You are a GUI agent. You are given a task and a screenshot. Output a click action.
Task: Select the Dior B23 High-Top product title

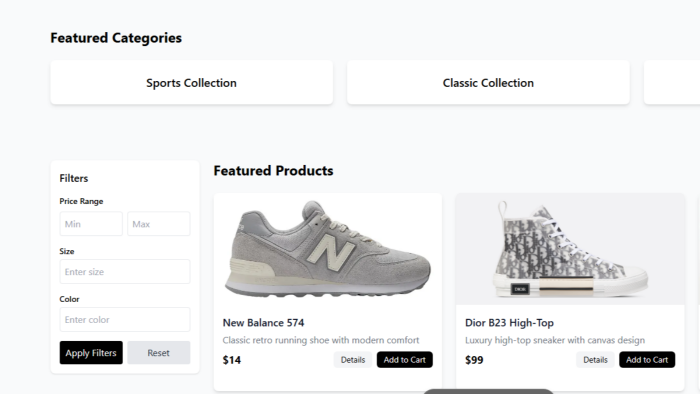pyautogui.click(x=509, y=323)
